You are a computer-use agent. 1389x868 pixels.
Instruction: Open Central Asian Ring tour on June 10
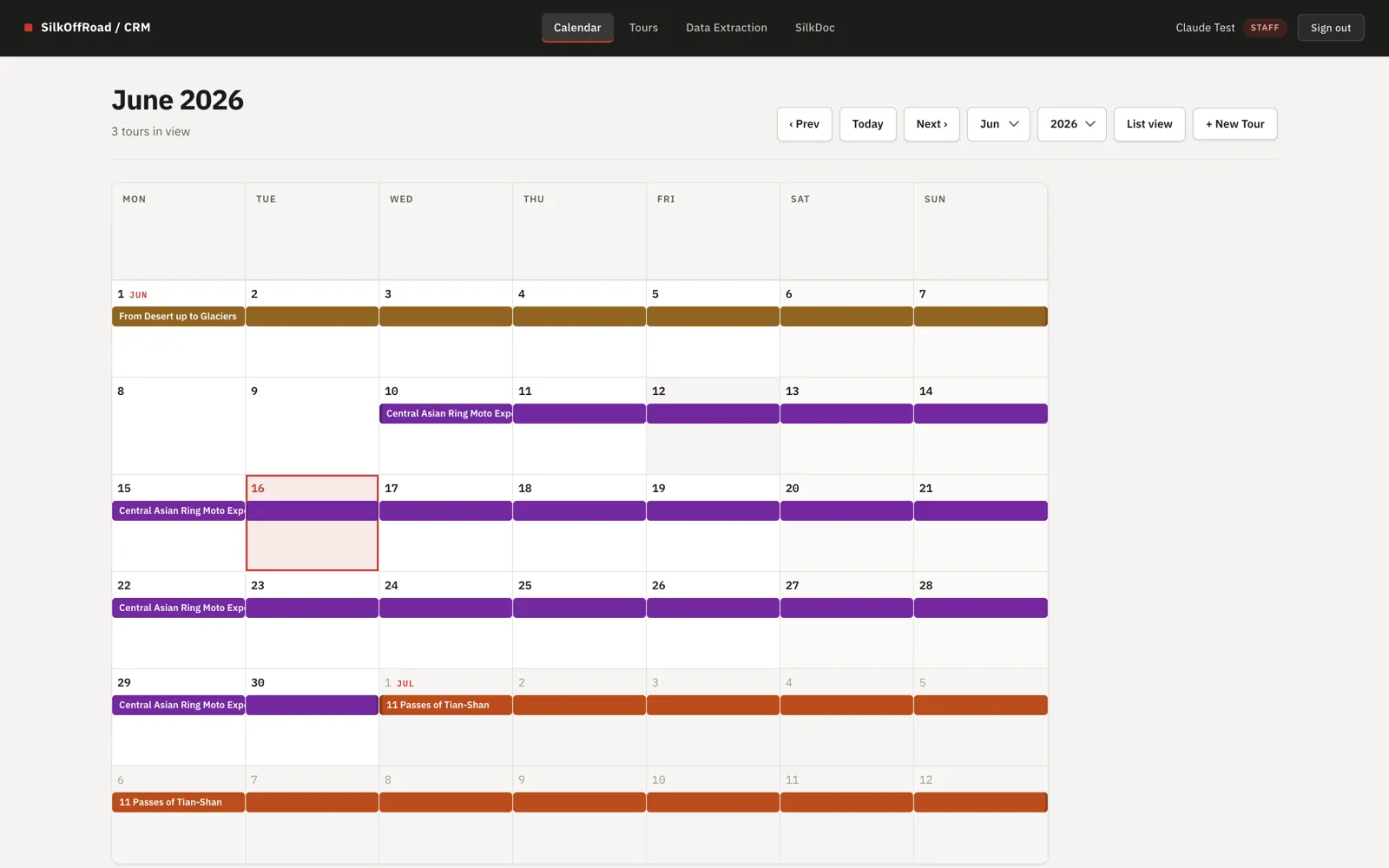click(446, 414)
